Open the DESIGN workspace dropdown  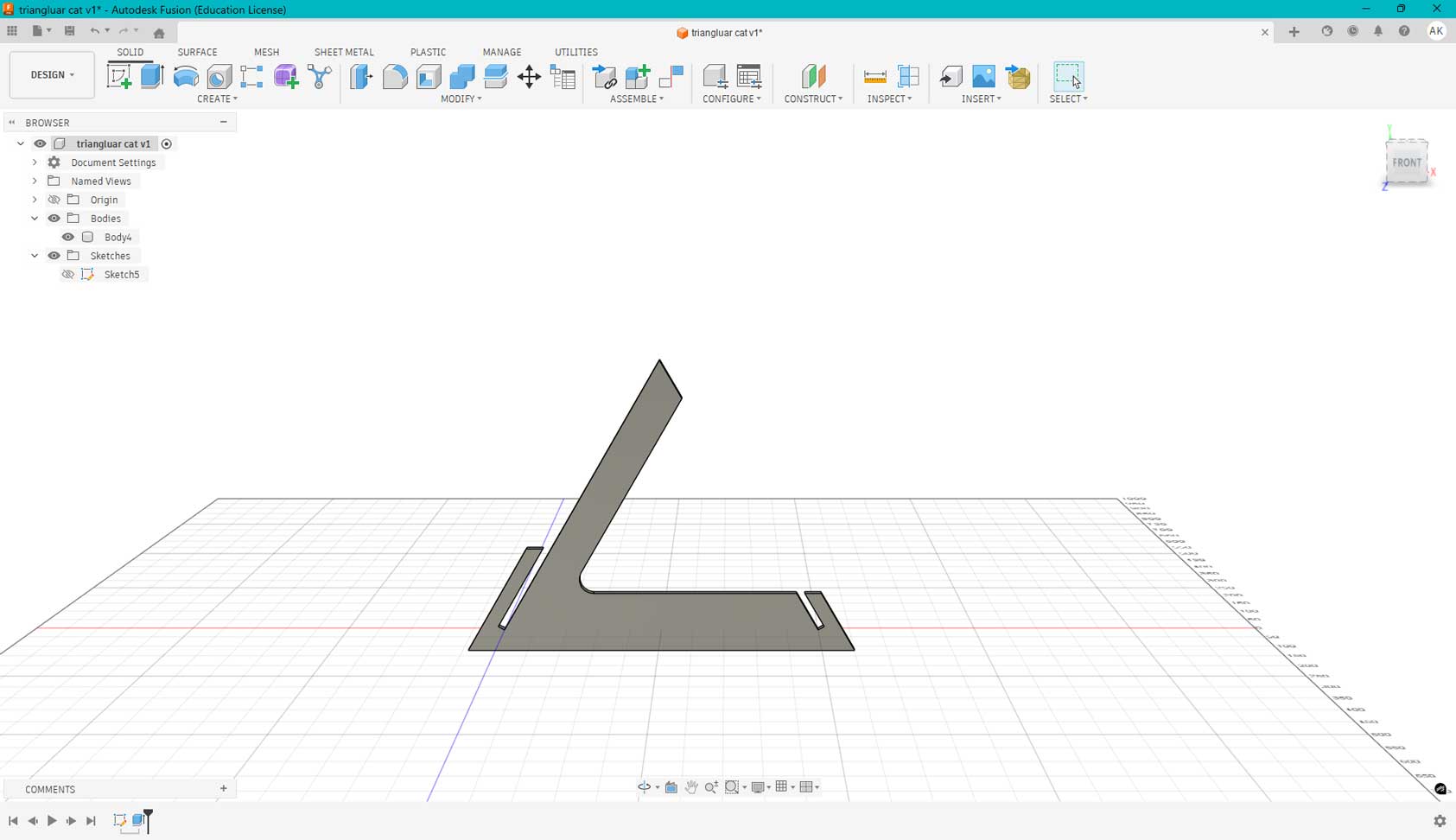[x=51, y=74]
